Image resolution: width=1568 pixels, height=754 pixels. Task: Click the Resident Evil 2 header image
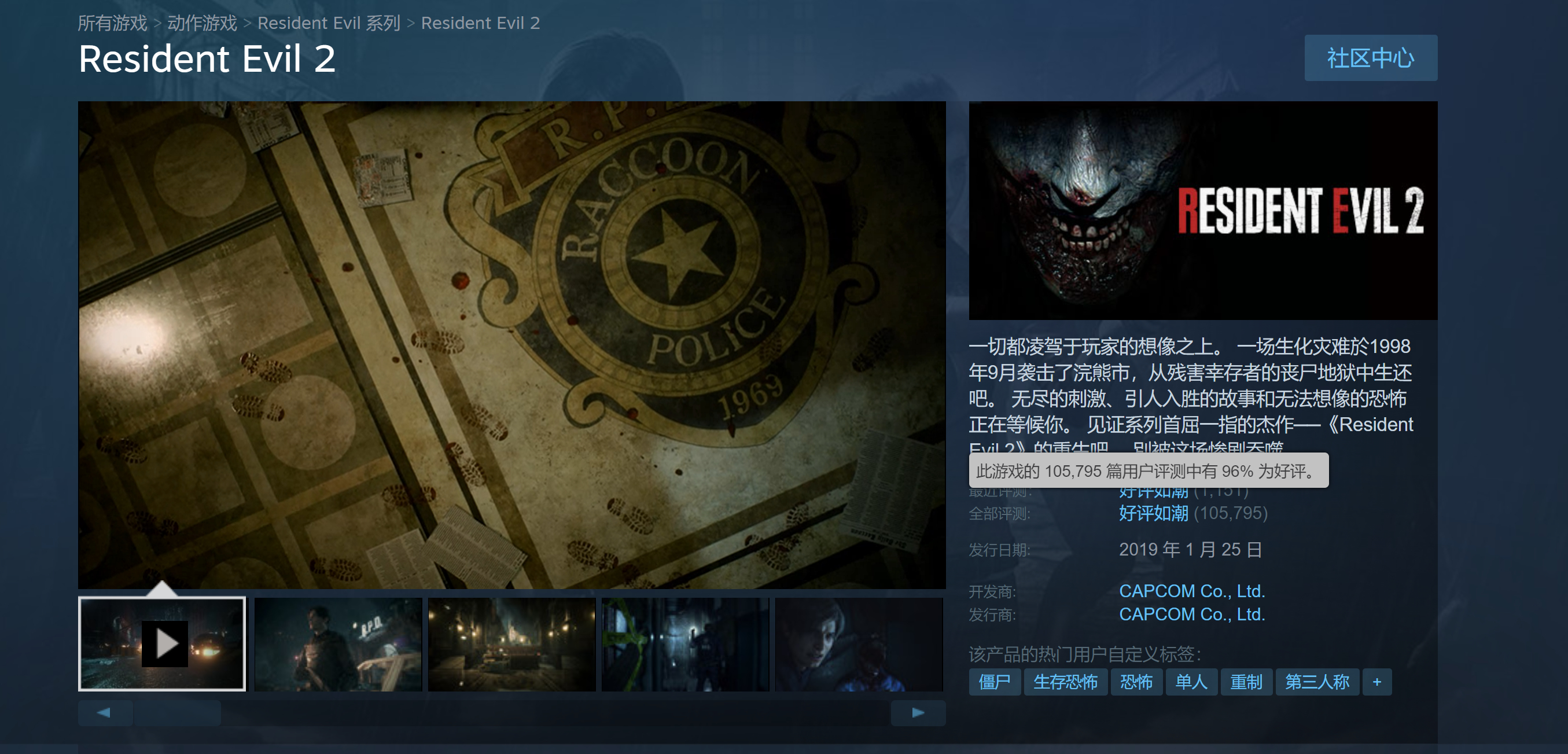click(x=1203, y=210)
